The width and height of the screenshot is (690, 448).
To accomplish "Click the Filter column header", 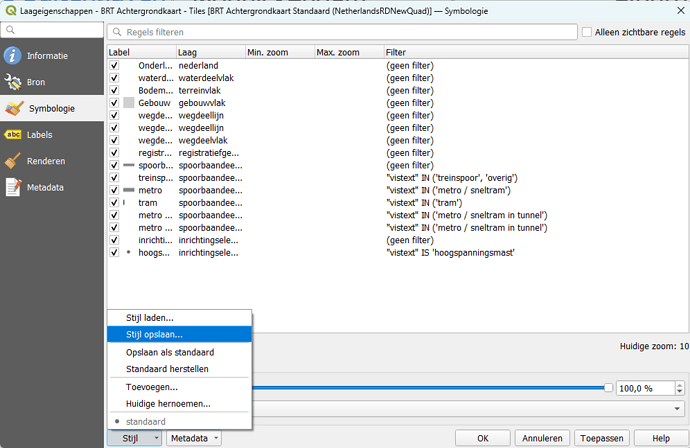I will [x=536, y=52].
